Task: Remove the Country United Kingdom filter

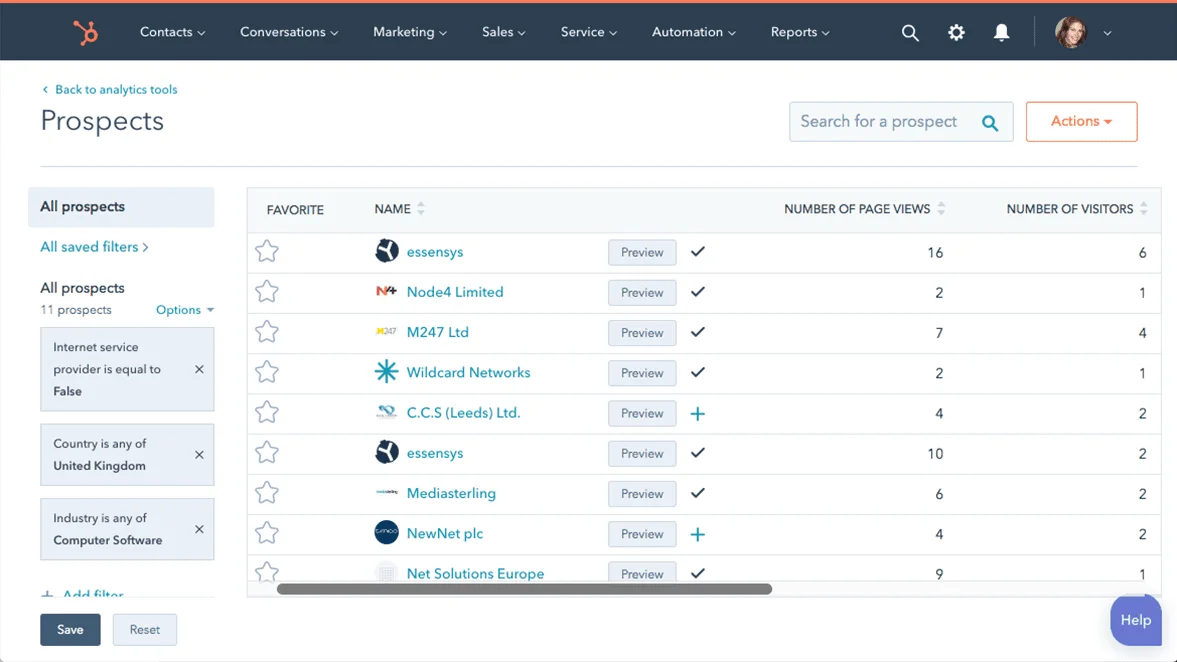Action: tap(199, 455)
